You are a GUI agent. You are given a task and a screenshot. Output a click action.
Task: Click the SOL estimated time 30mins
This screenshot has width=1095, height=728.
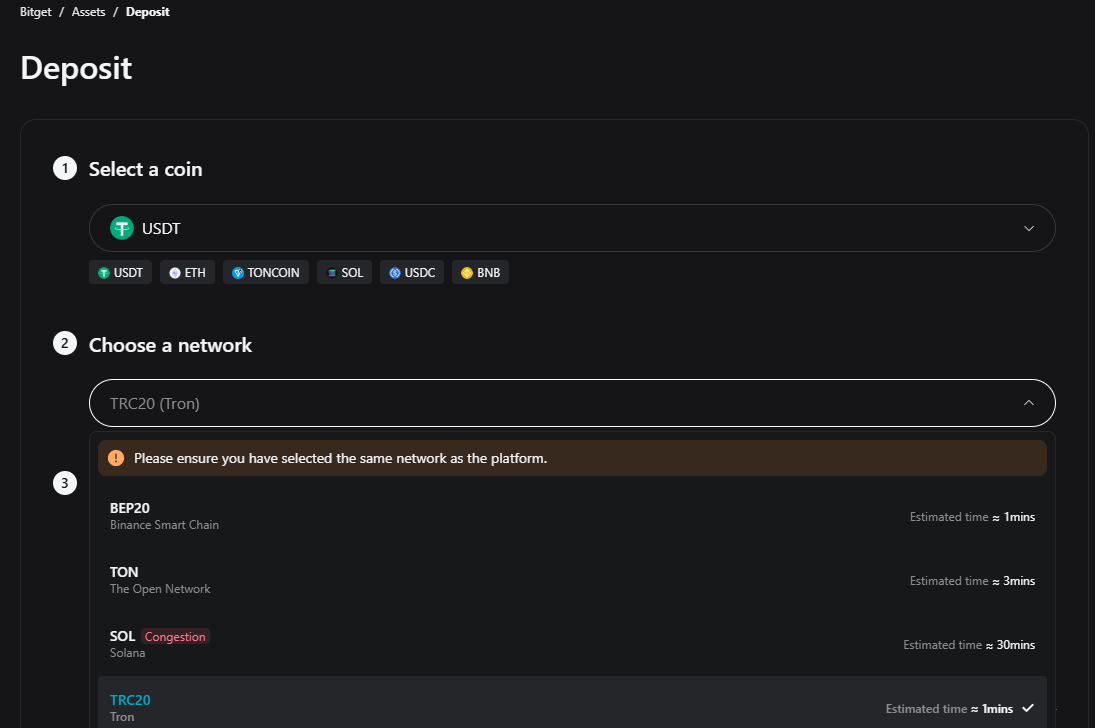(969, 645)
